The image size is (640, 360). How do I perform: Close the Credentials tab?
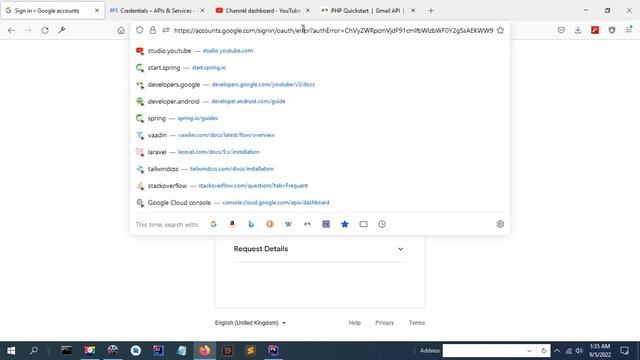[202, 11]
